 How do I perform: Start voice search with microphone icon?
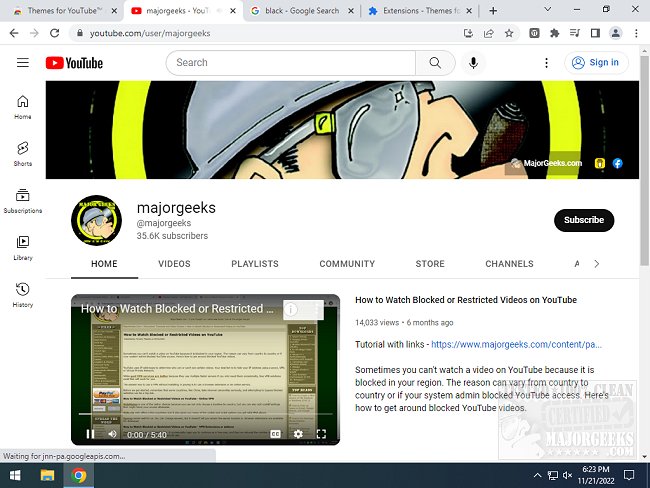click(x=473, y=63)
